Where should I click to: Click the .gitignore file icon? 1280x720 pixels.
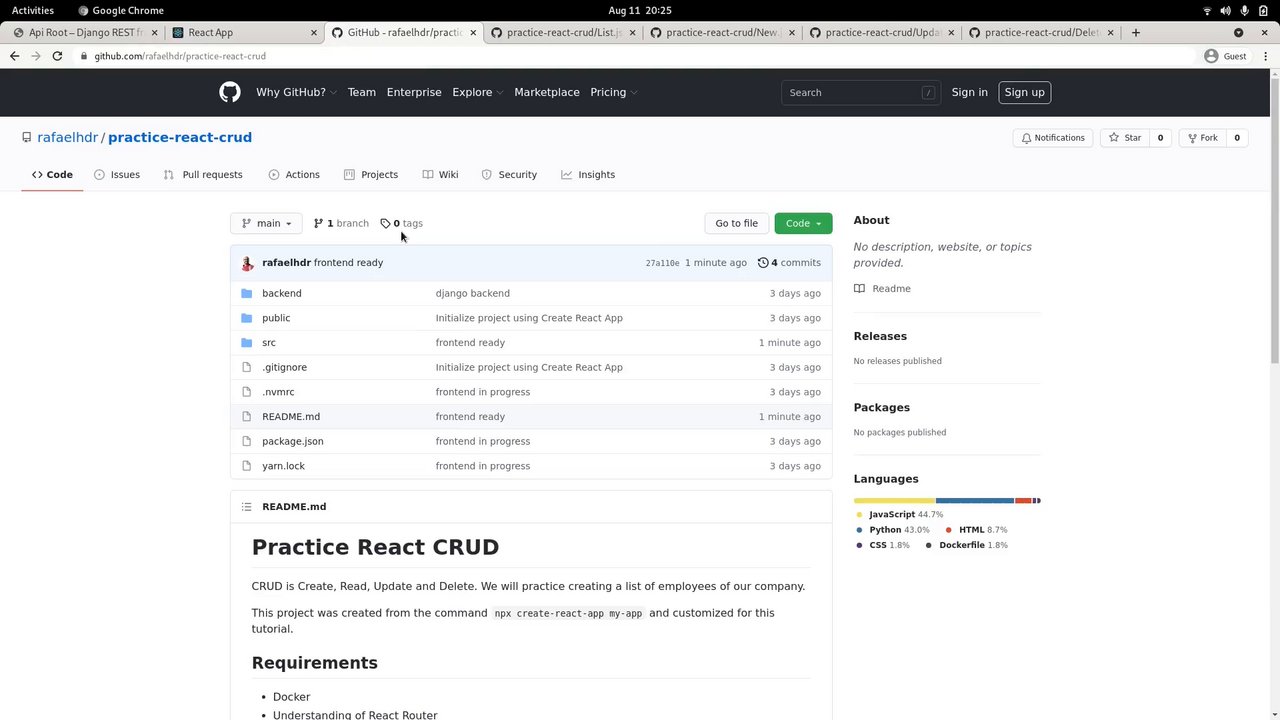click(x=247, y=367)
